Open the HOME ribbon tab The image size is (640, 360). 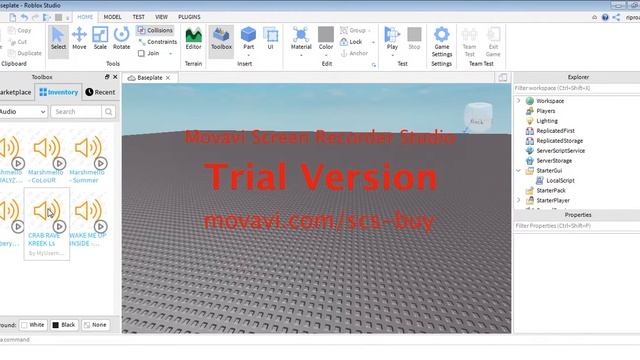click(85, 17)
